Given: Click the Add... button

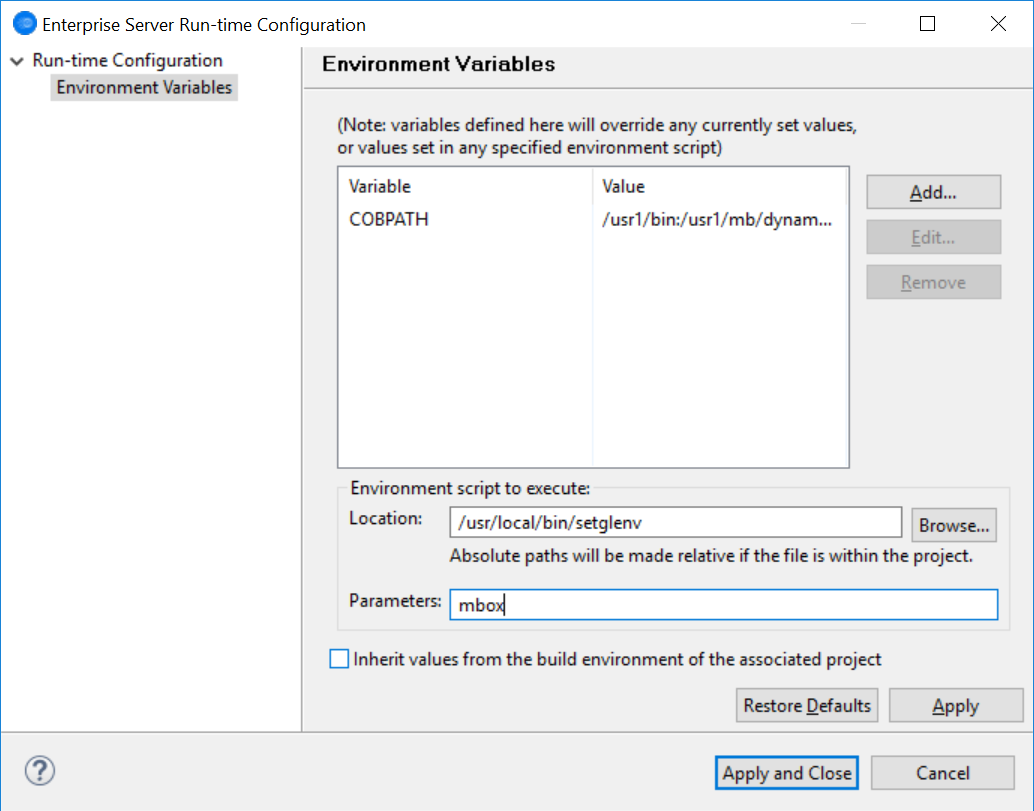Looking at the screenshot, I should click(x=933, y=192).
